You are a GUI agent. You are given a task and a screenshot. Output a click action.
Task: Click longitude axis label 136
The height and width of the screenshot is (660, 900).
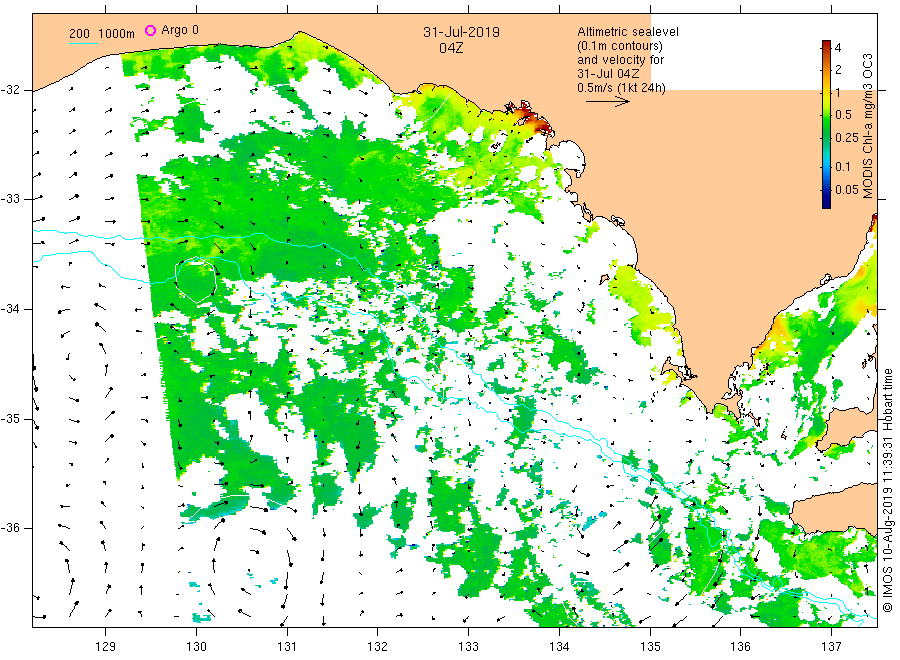point(740,647)
